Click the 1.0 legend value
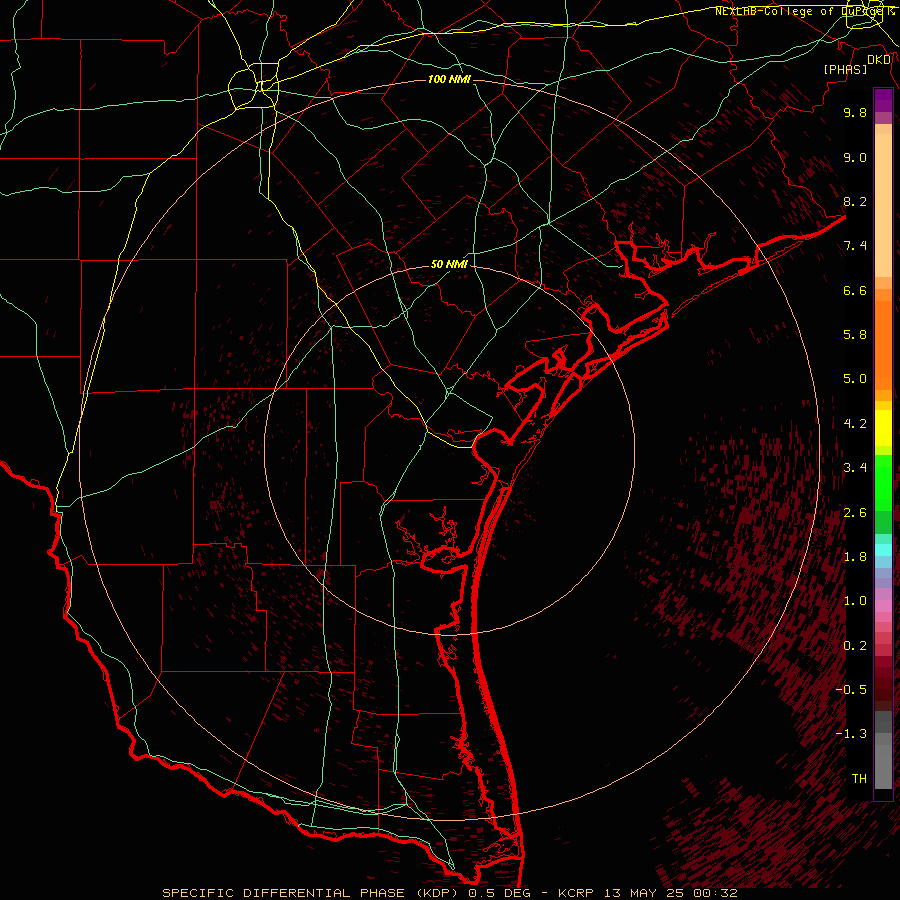The height and width of the screenshot is (900, 900). [x=855, y=601]
